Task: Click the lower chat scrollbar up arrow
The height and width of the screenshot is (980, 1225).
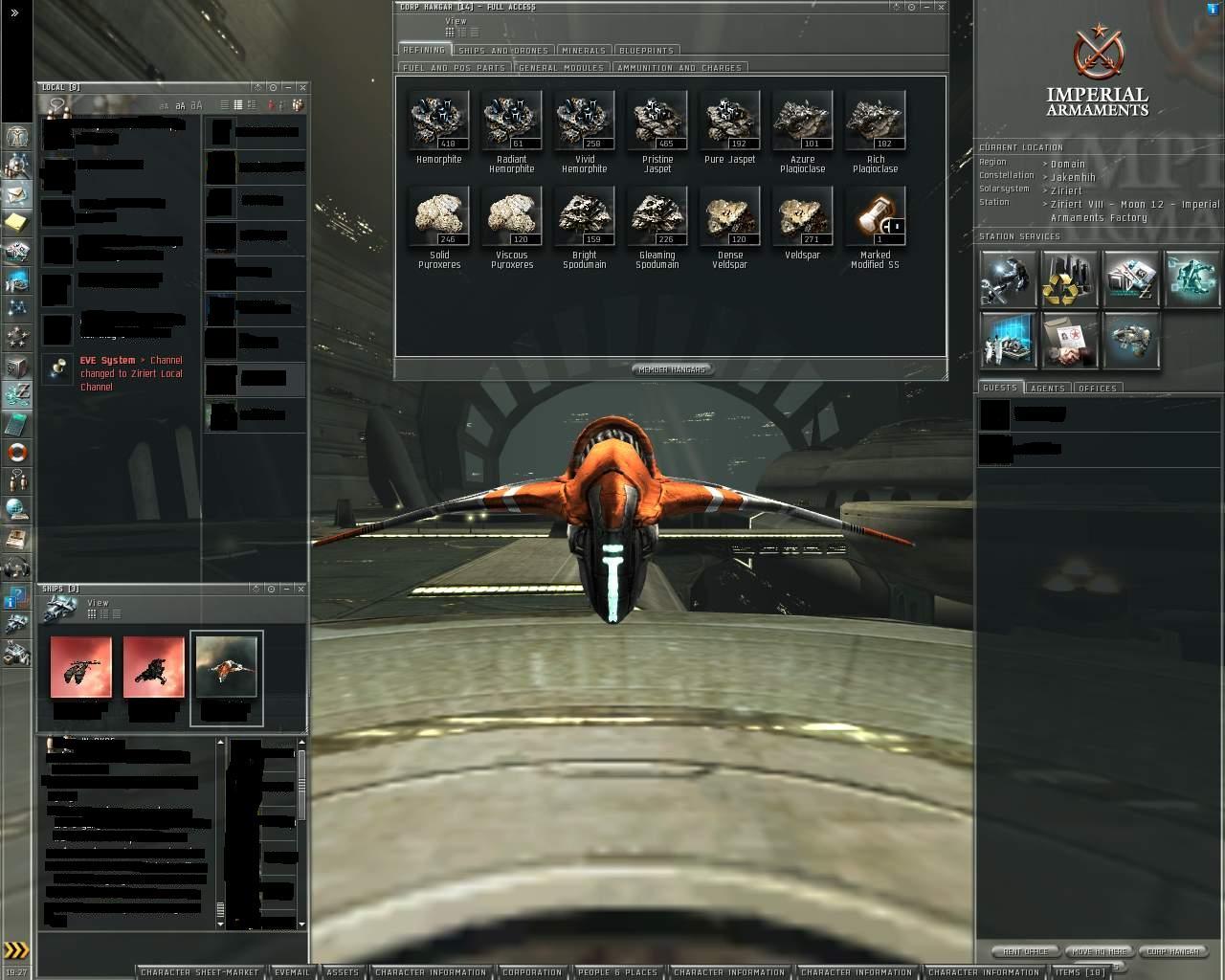Action: [x=220, y=743]
